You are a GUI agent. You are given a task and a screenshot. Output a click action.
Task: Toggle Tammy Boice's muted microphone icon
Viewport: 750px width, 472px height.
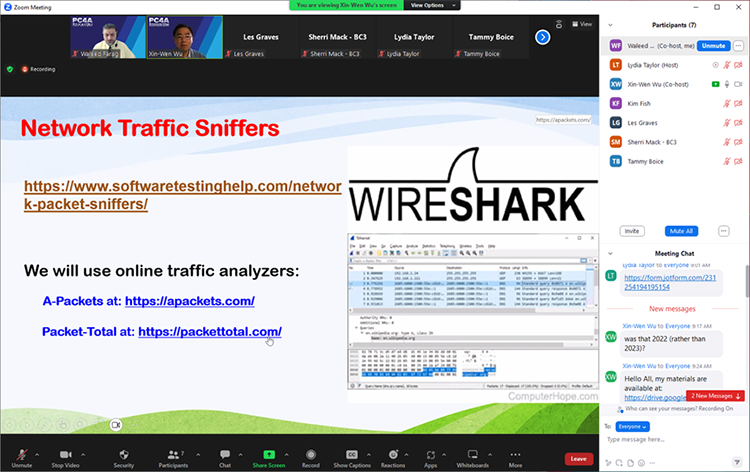point(727,161)
